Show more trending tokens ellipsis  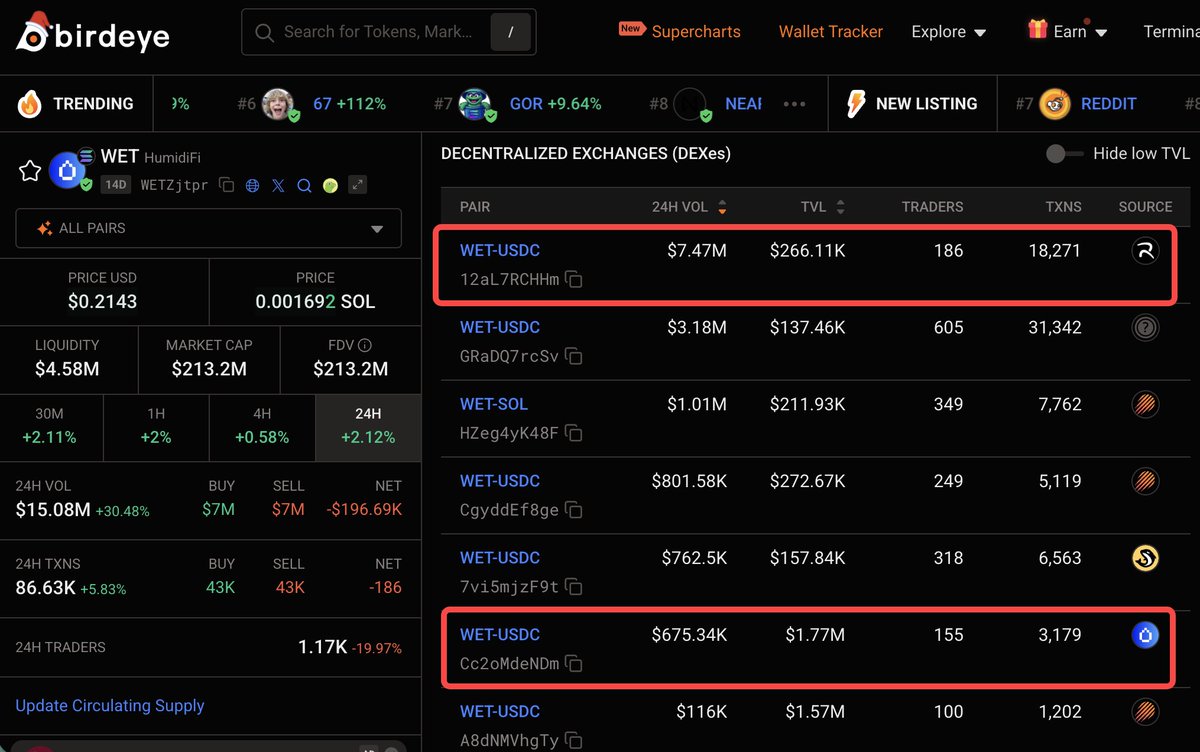(x=795, y=104)
